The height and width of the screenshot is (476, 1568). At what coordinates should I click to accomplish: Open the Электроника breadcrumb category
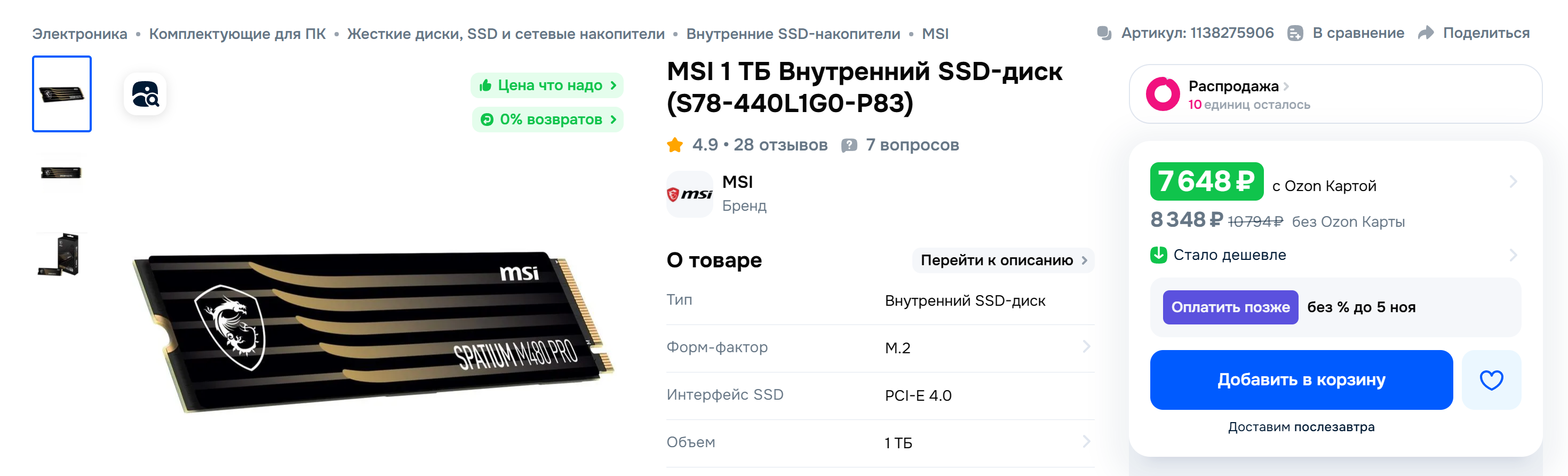click(x=79, y=34)
